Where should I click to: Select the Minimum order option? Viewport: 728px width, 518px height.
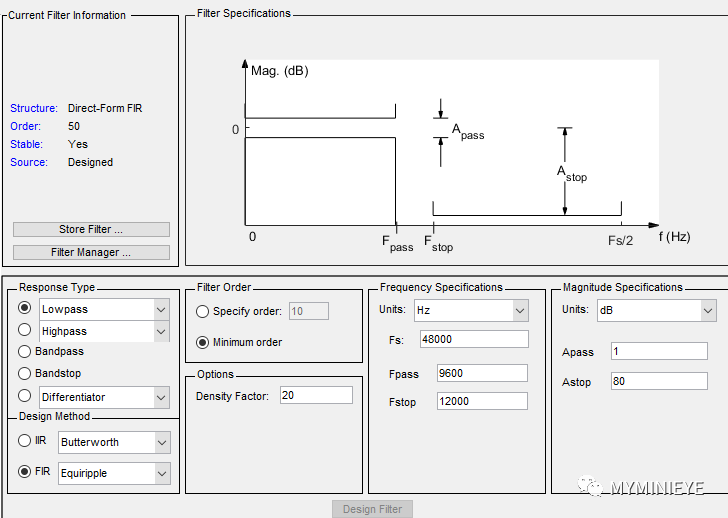(203, 342)
